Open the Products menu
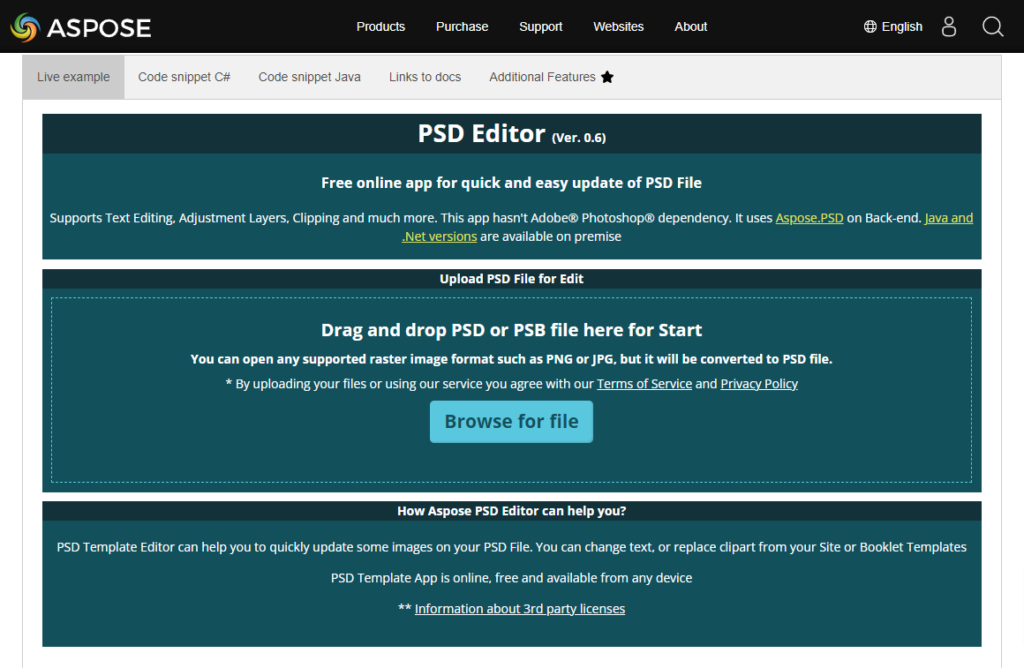Screen dimensions: 1024x668 click(380, 27)
